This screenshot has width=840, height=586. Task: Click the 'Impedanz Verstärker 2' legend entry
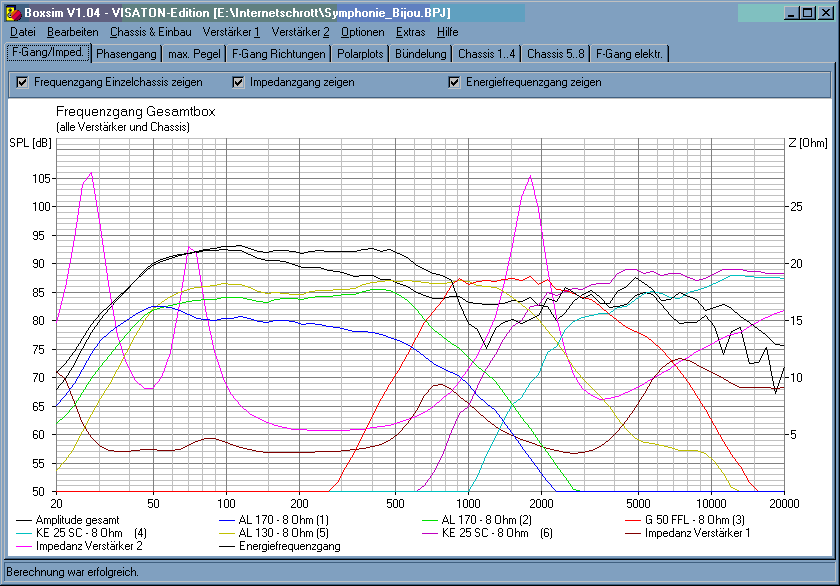[x=79, y=546]
